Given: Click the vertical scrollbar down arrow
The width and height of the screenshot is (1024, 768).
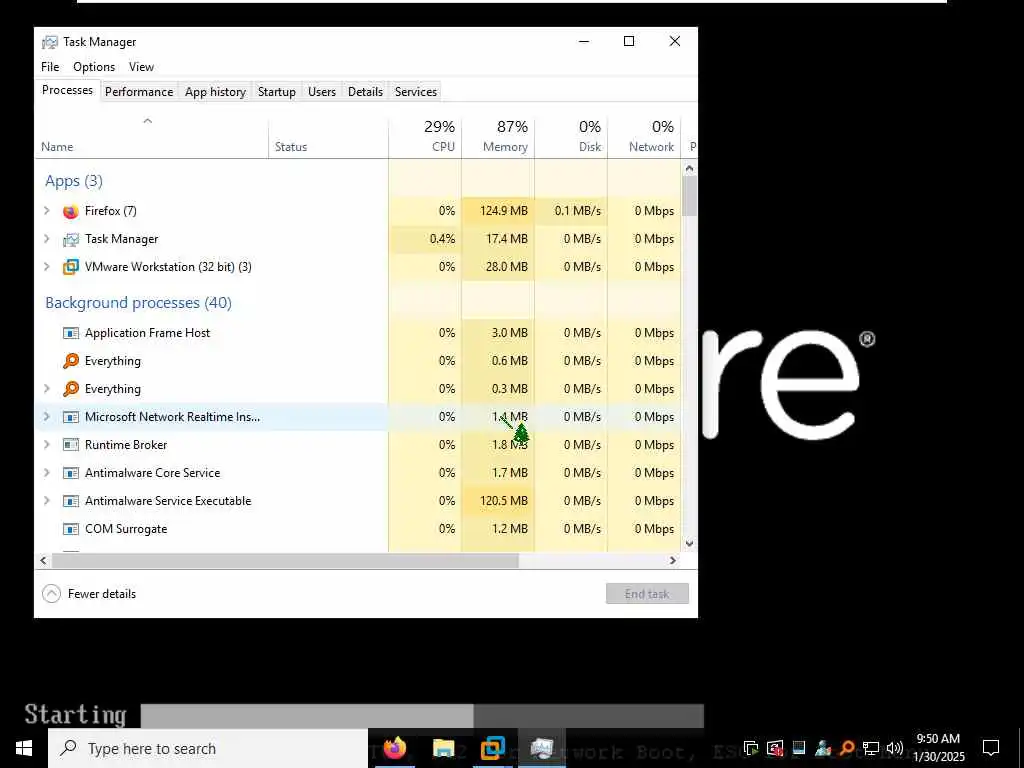Looking at the screenshot, I should point(690,543).
